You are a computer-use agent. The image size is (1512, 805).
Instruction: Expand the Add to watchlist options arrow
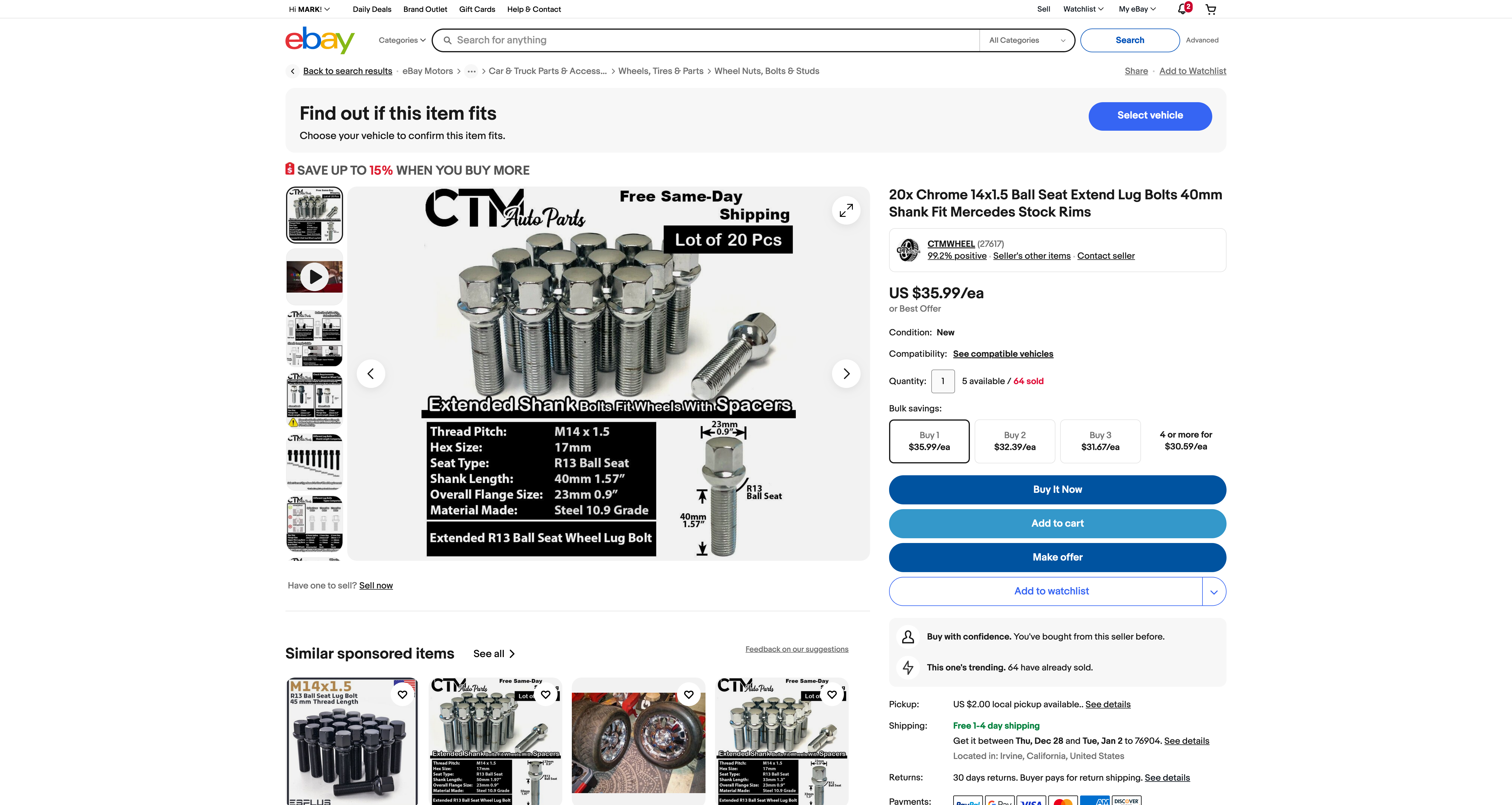click(1214, 591)
